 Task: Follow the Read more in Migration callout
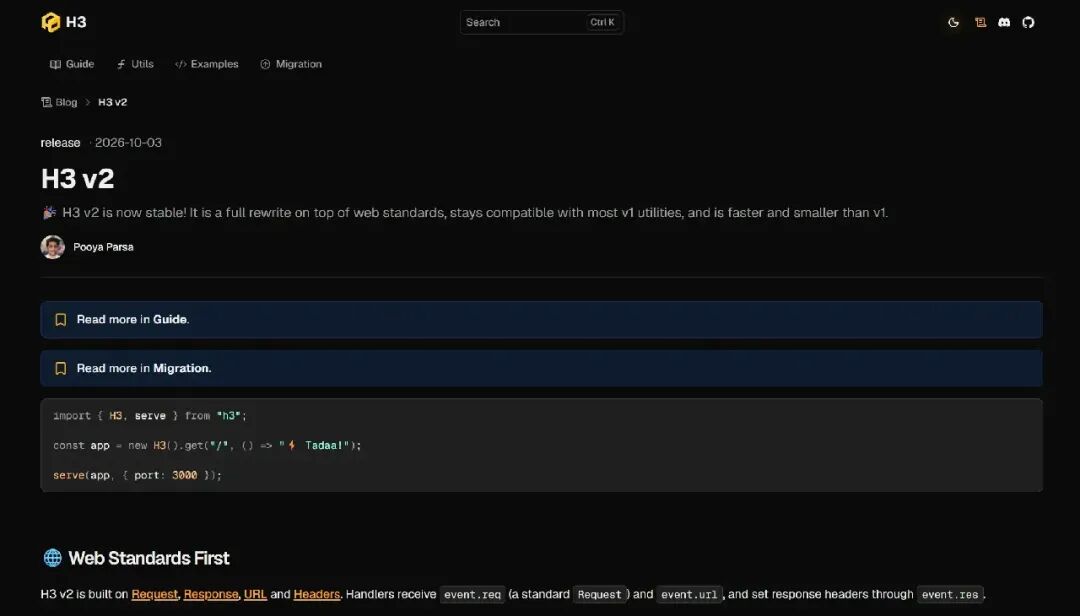point(541,369)
